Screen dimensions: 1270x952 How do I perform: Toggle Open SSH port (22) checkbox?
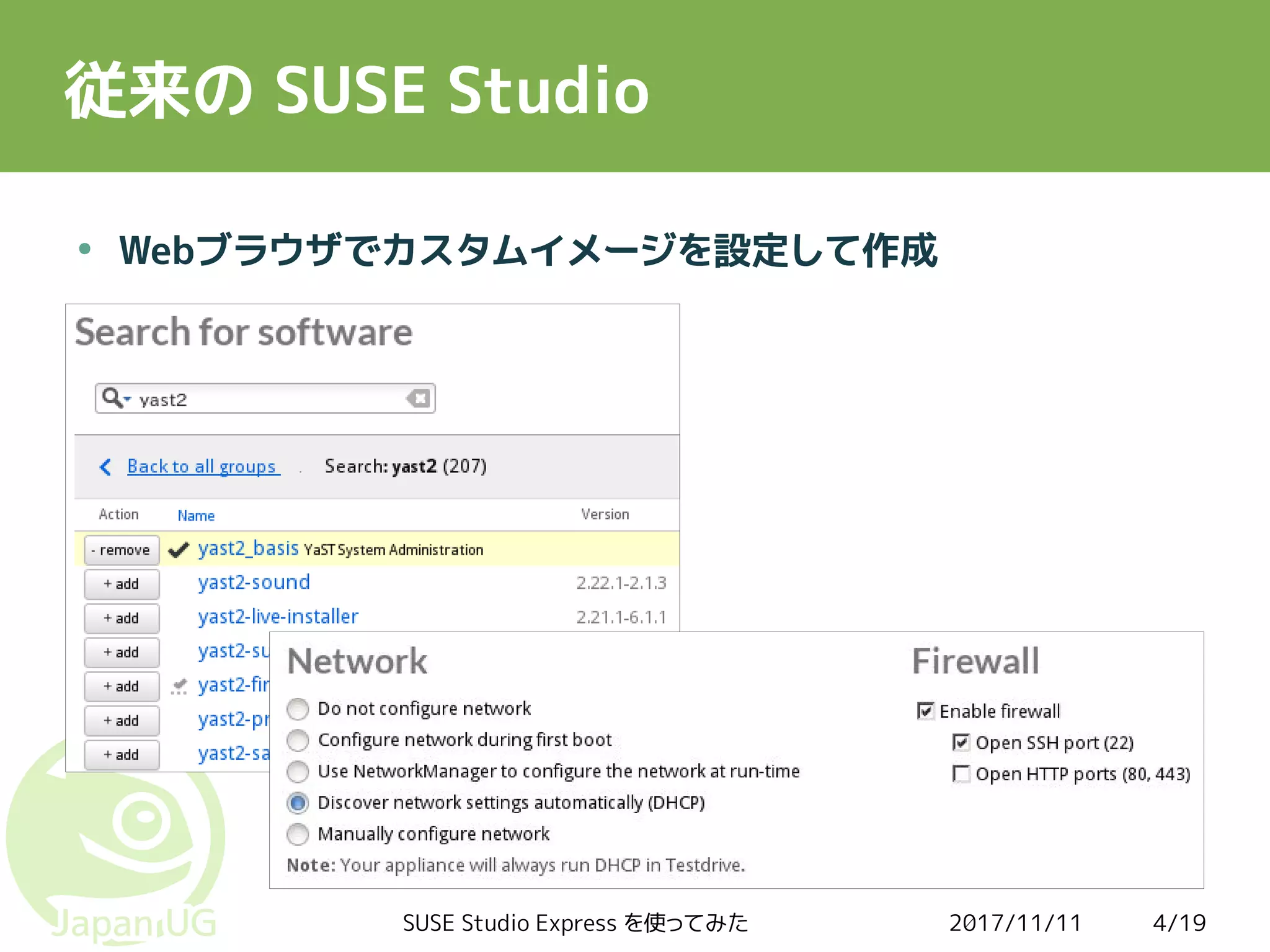pyautogui.click(x=961, y=743)
